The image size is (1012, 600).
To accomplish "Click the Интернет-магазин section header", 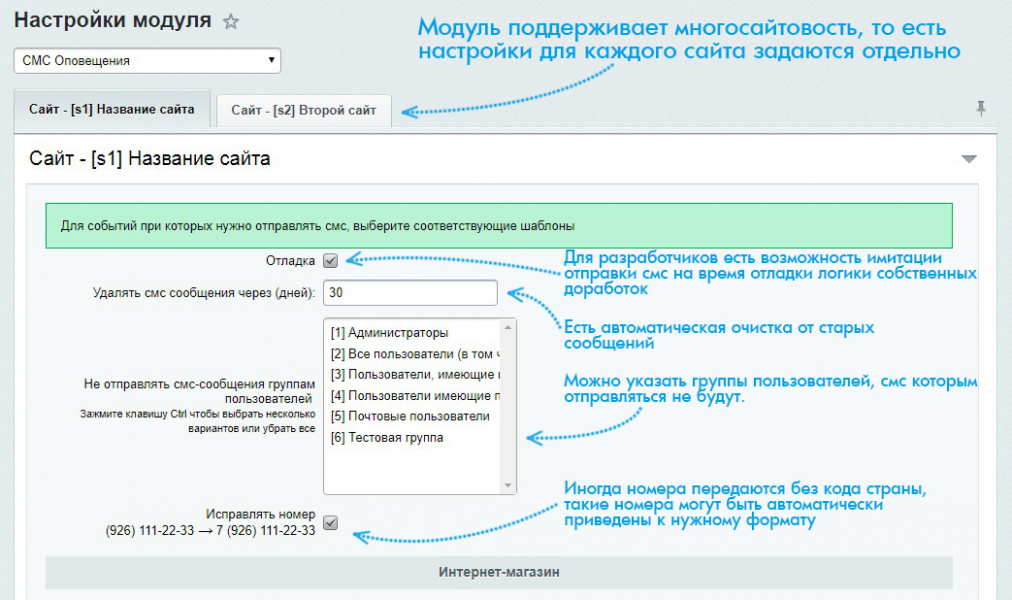I will tap(499, 572).
